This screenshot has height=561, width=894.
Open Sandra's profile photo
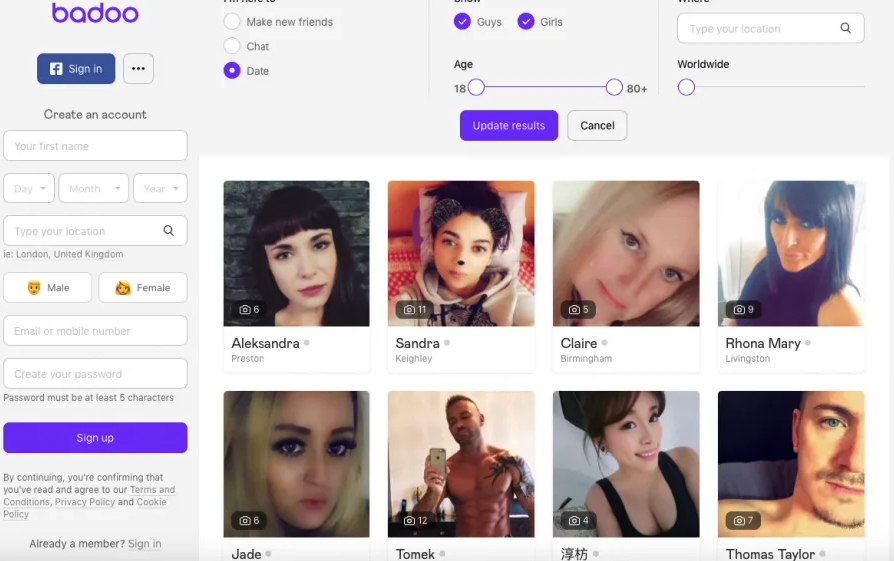(x=461, y=253)
